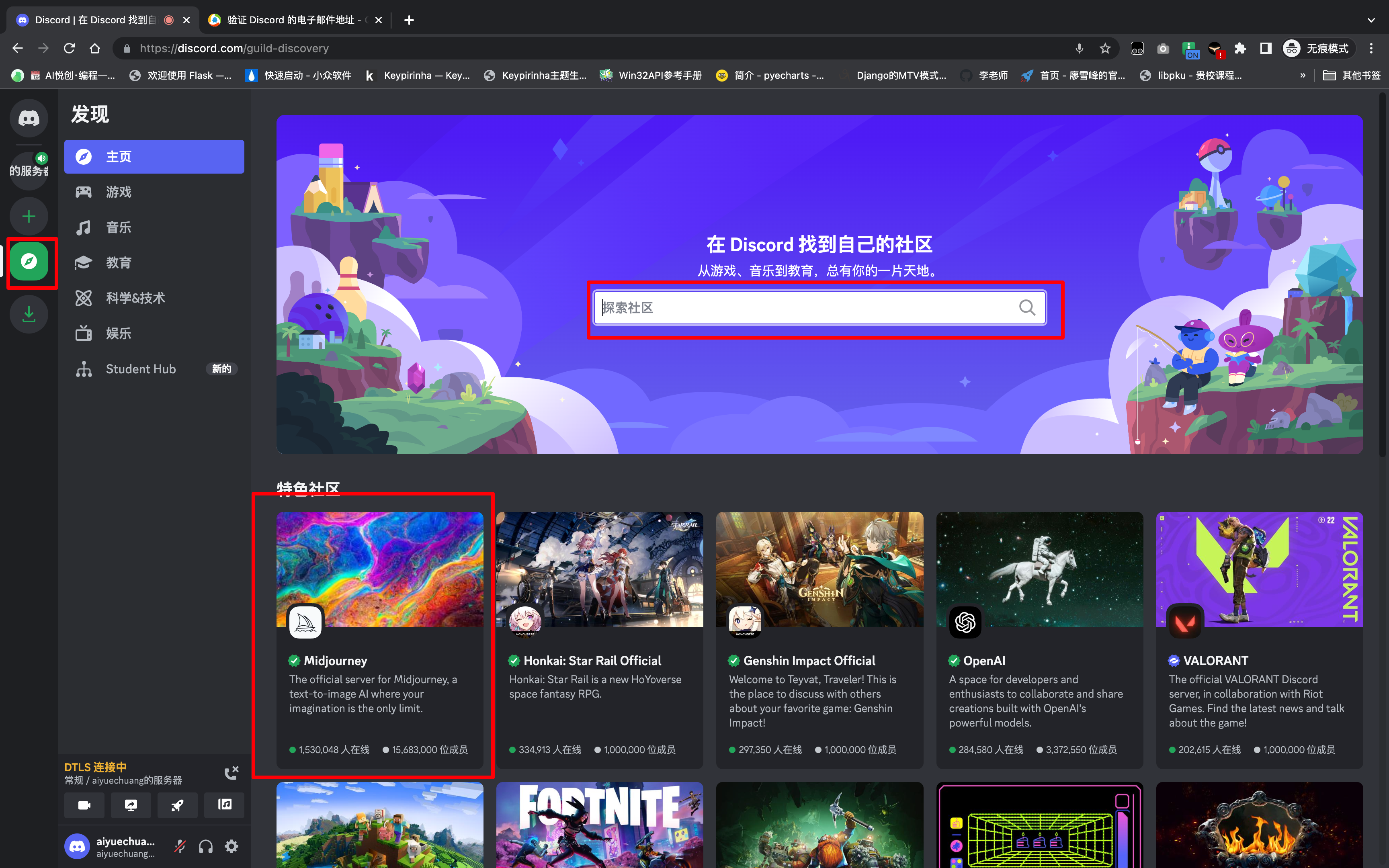Select the 教育 category
Screen dimensions: 1389x868
point(154,263)
